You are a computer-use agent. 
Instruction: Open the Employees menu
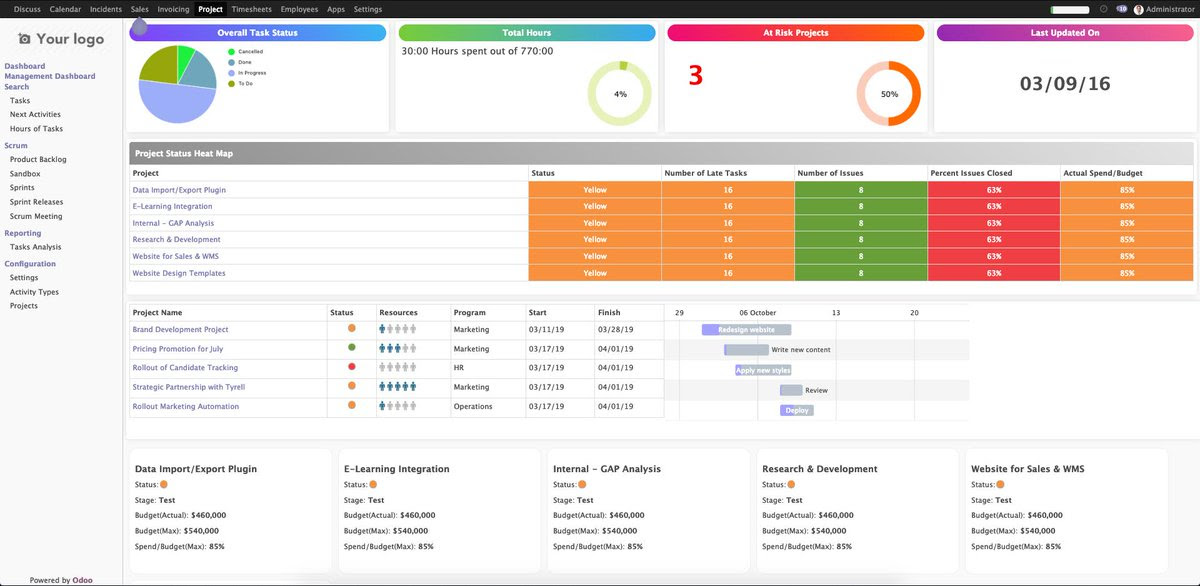pyautogui.click(x=299, y=9)
